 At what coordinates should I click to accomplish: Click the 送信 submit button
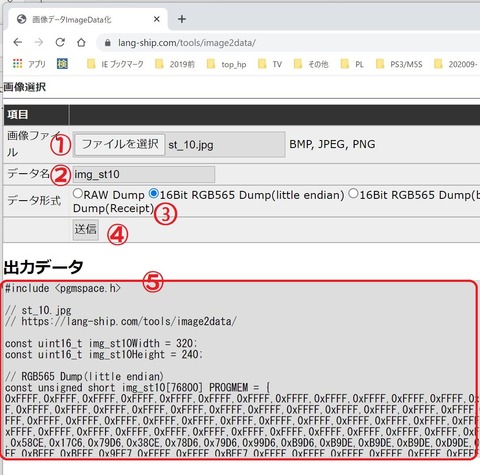click(86, 229)
